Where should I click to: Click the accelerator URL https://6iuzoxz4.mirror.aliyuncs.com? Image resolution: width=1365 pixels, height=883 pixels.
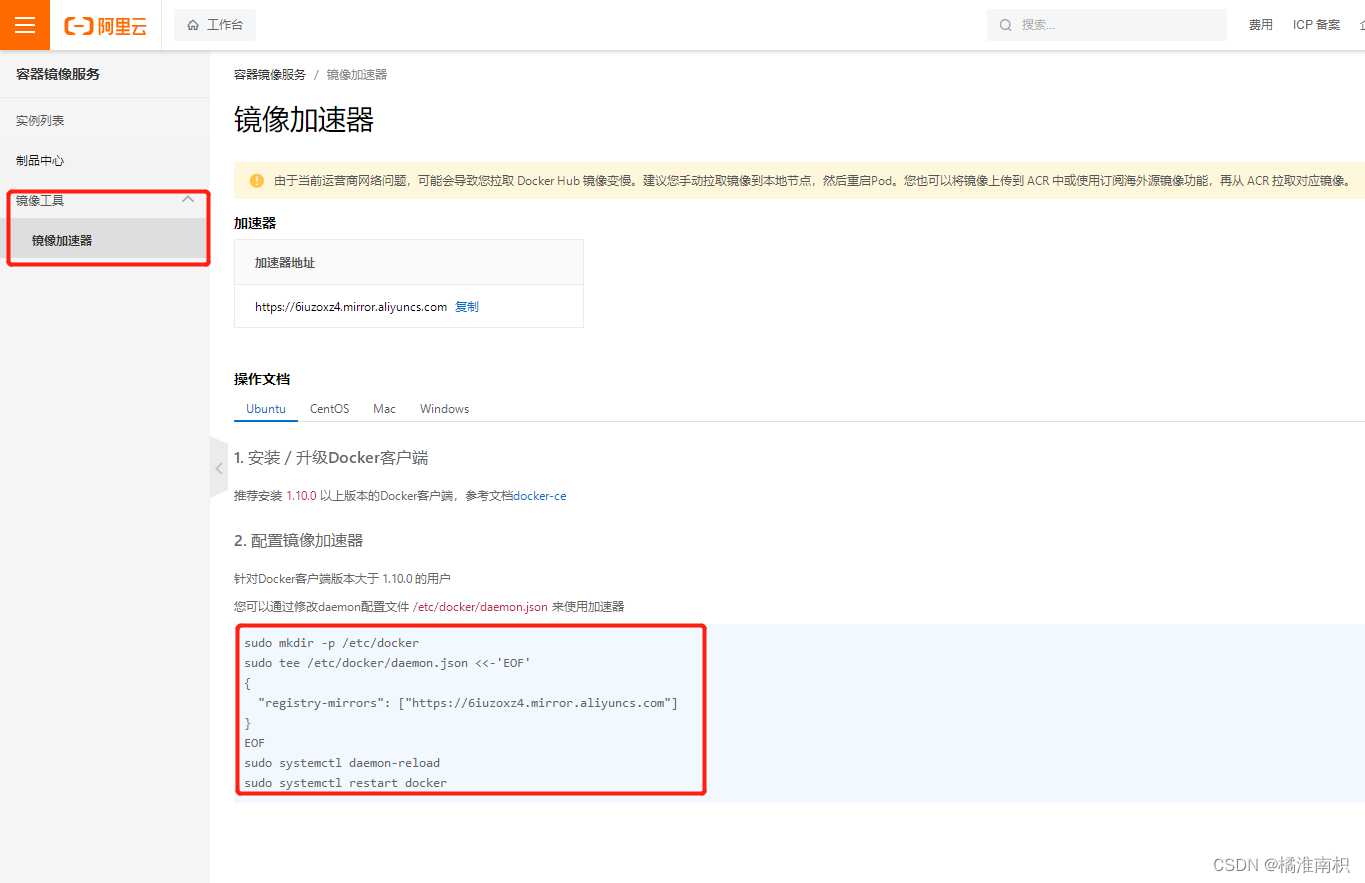[x=351, y=307]
